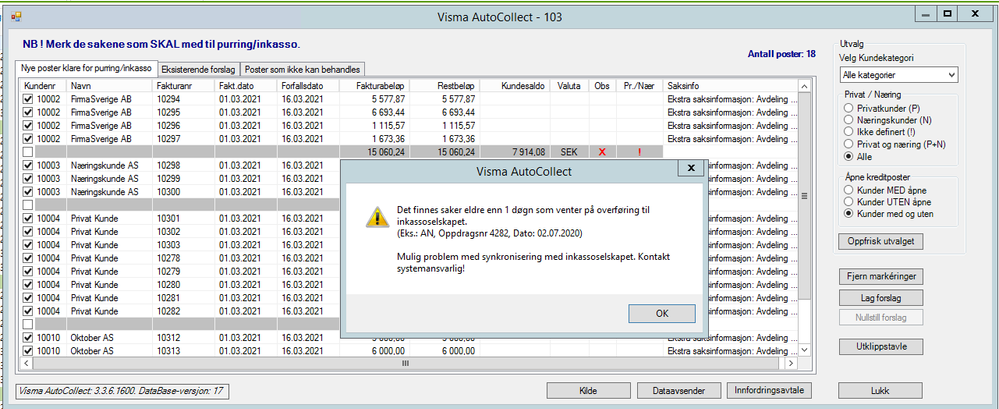Click the Kilde button
Screen dimensions: 999x409
[x=589, y=391]
